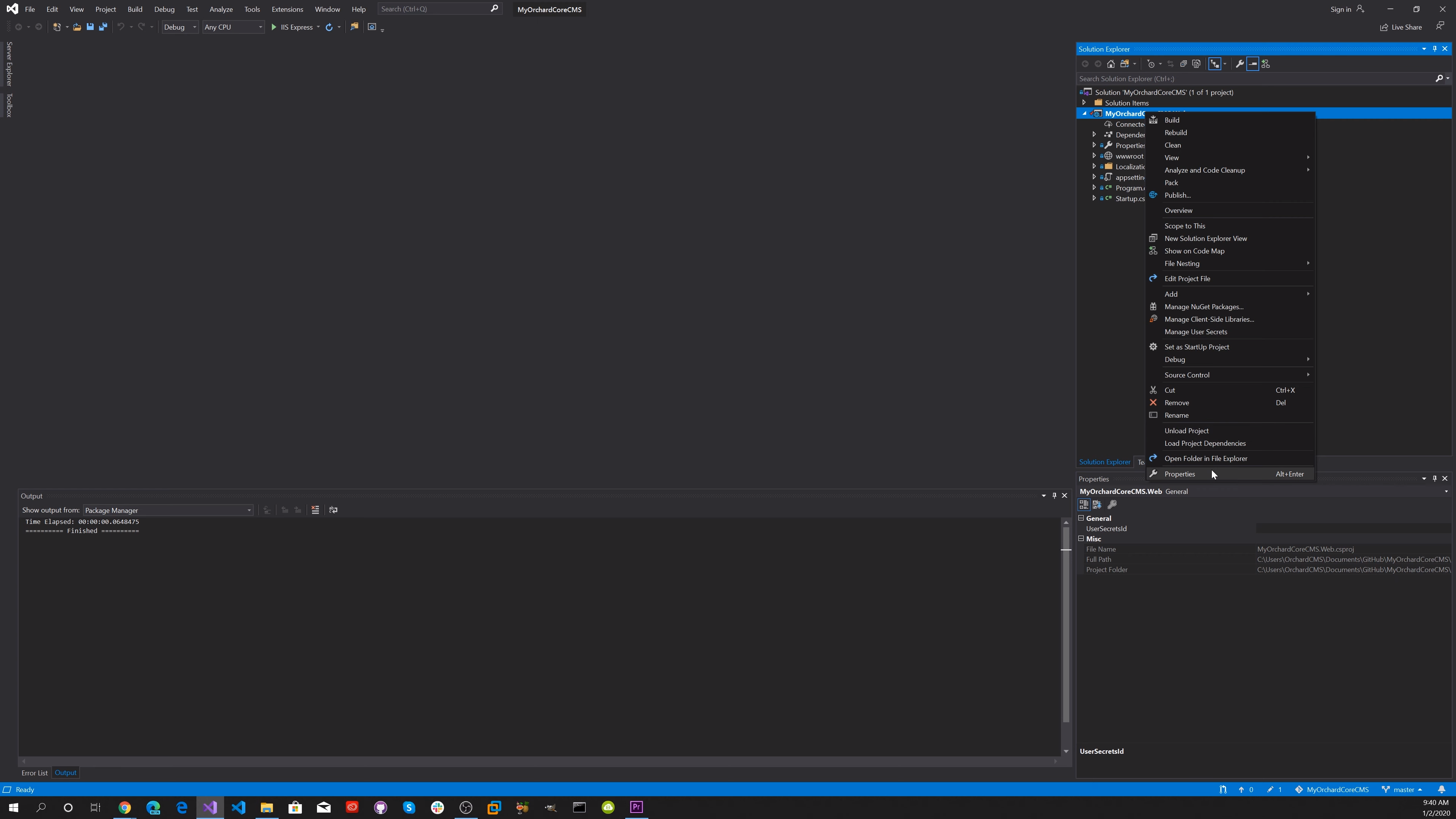
Task: Click the notifications bell in status bar
Action: click(1441, 789)
